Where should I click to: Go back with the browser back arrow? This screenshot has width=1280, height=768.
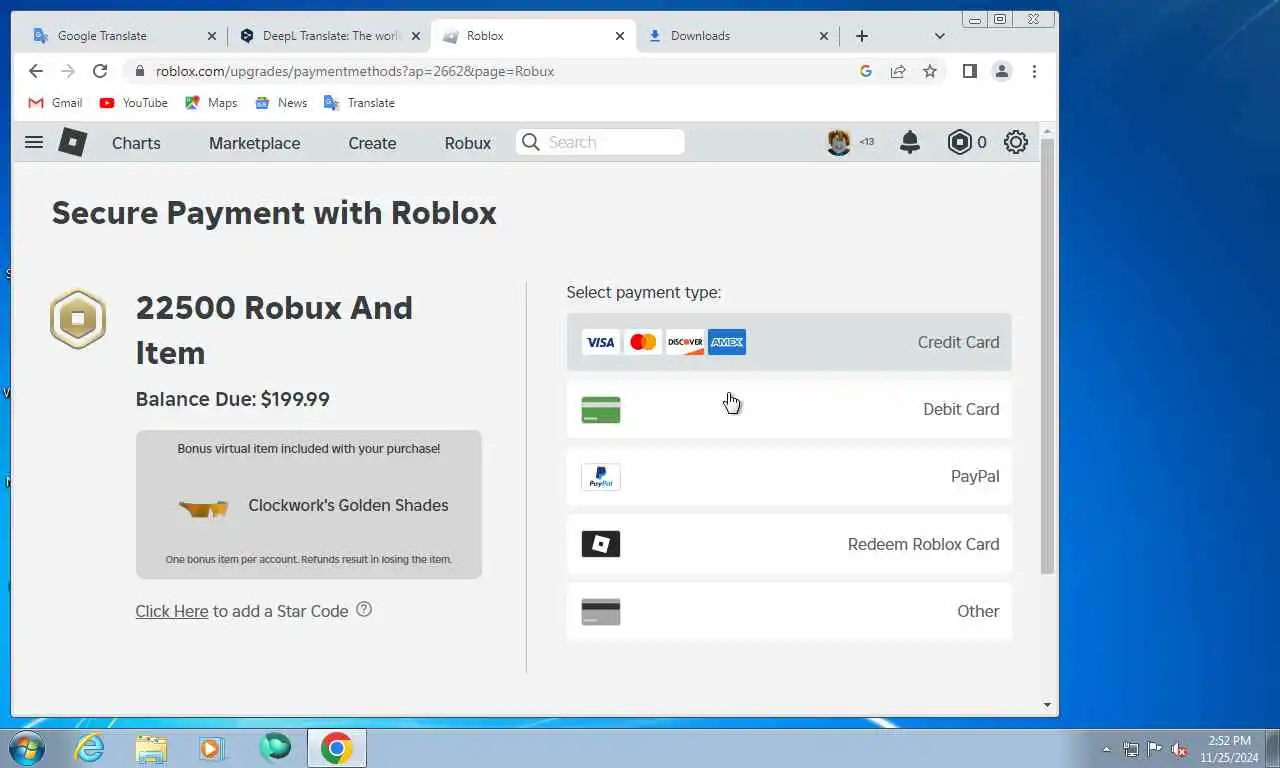pos(36,71)
